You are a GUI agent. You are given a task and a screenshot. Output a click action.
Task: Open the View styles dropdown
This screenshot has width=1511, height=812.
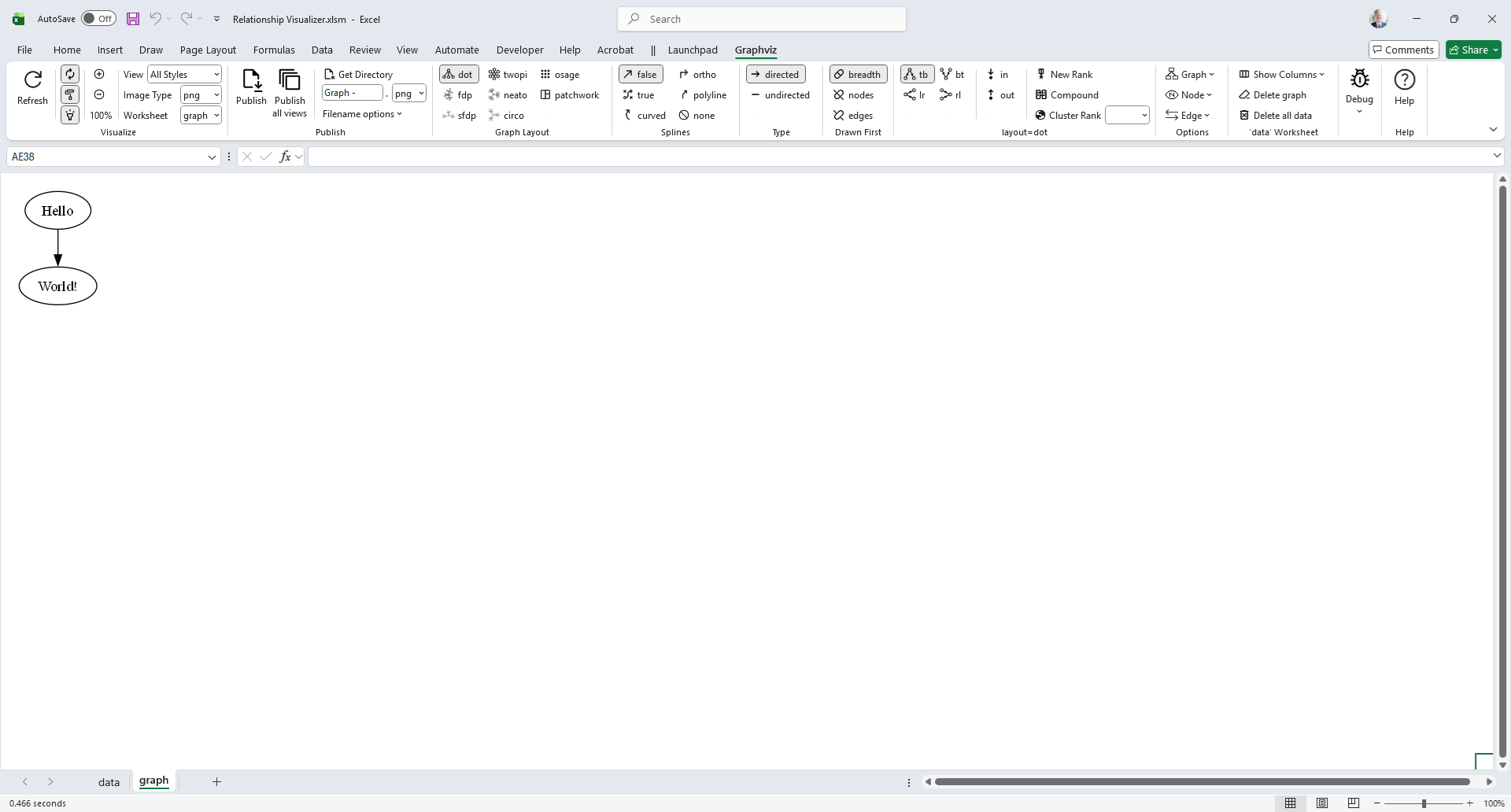click(x=216, y=75)
